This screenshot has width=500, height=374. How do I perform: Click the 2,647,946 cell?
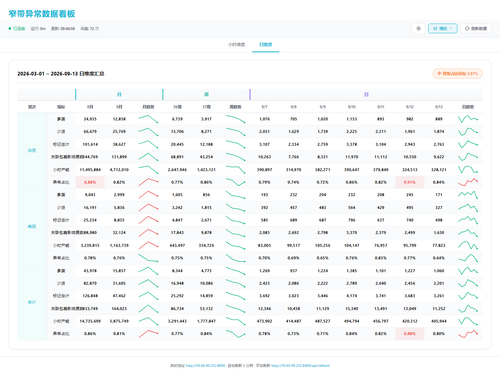[177, 170]
